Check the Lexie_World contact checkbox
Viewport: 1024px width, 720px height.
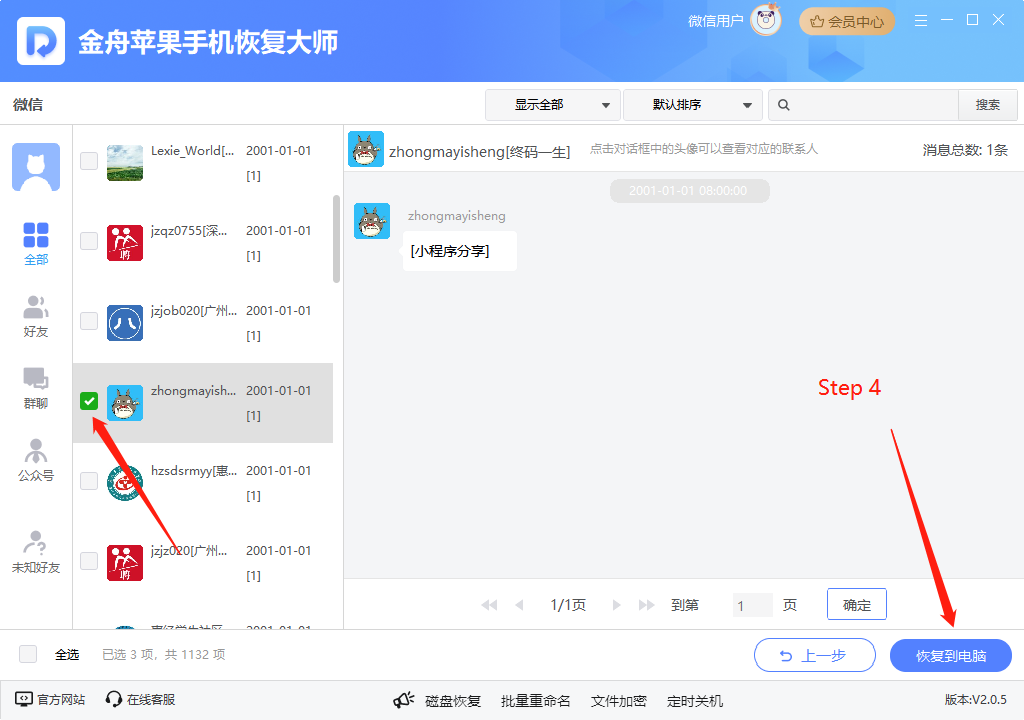(x=89, y=161)
